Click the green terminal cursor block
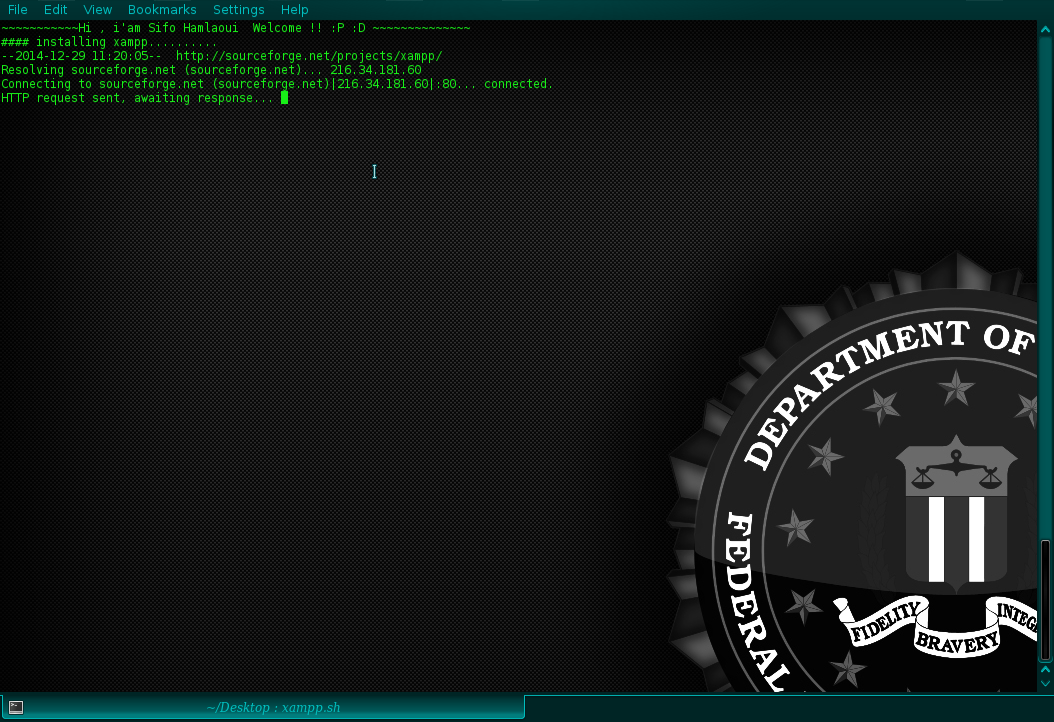 284,97
